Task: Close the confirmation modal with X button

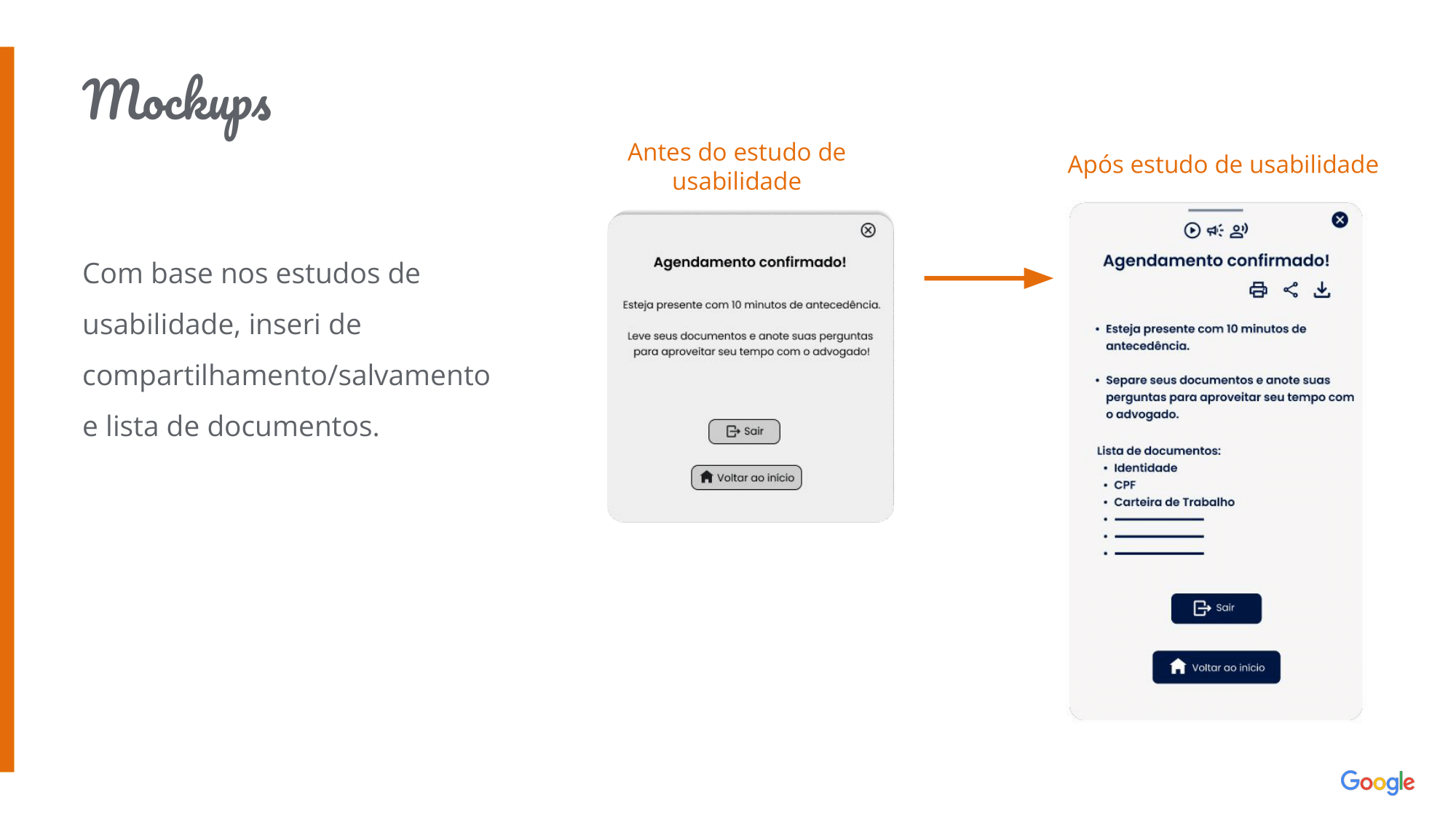Action: coord(867,230)
